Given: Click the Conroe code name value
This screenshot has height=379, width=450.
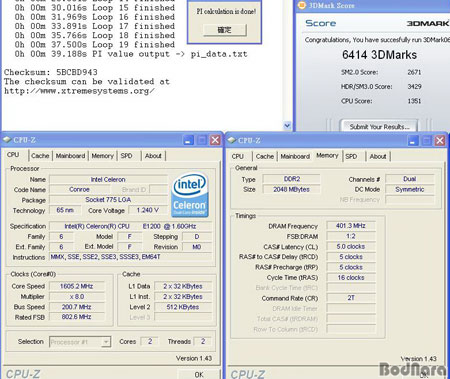Looking at the screenshot, I should [x=79, y=189].
